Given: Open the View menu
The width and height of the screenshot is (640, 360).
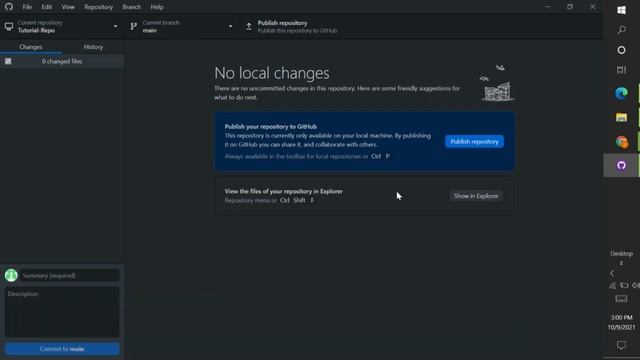Looking at the screenshot, I should (68, 7).
